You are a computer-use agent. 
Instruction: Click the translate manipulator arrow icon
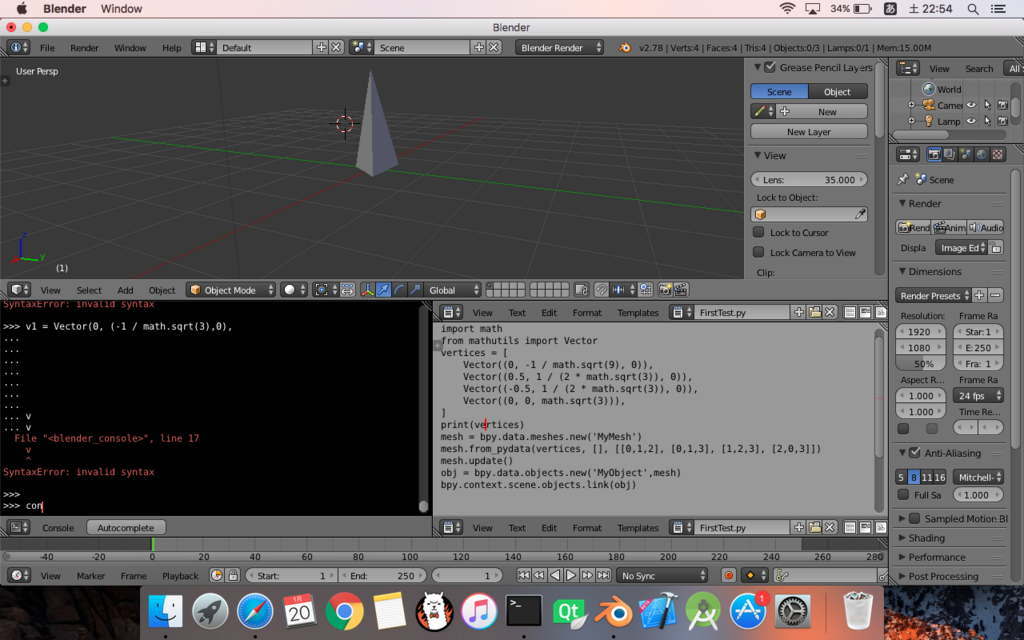383,290
